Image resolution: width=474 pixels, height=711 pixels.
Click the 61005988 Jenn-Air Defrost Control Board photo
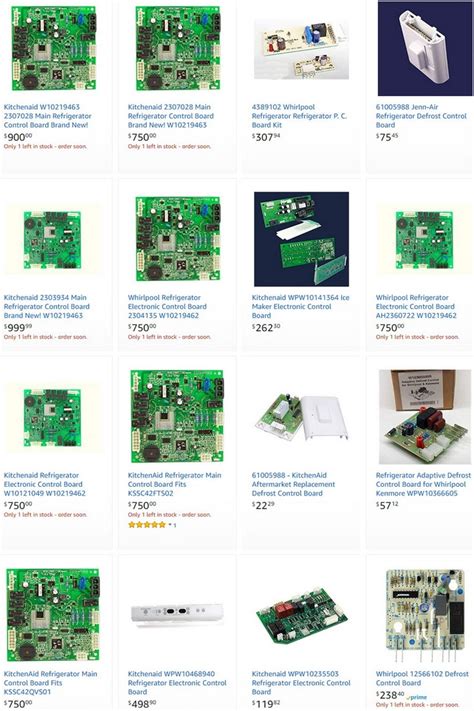pos(425,48)
